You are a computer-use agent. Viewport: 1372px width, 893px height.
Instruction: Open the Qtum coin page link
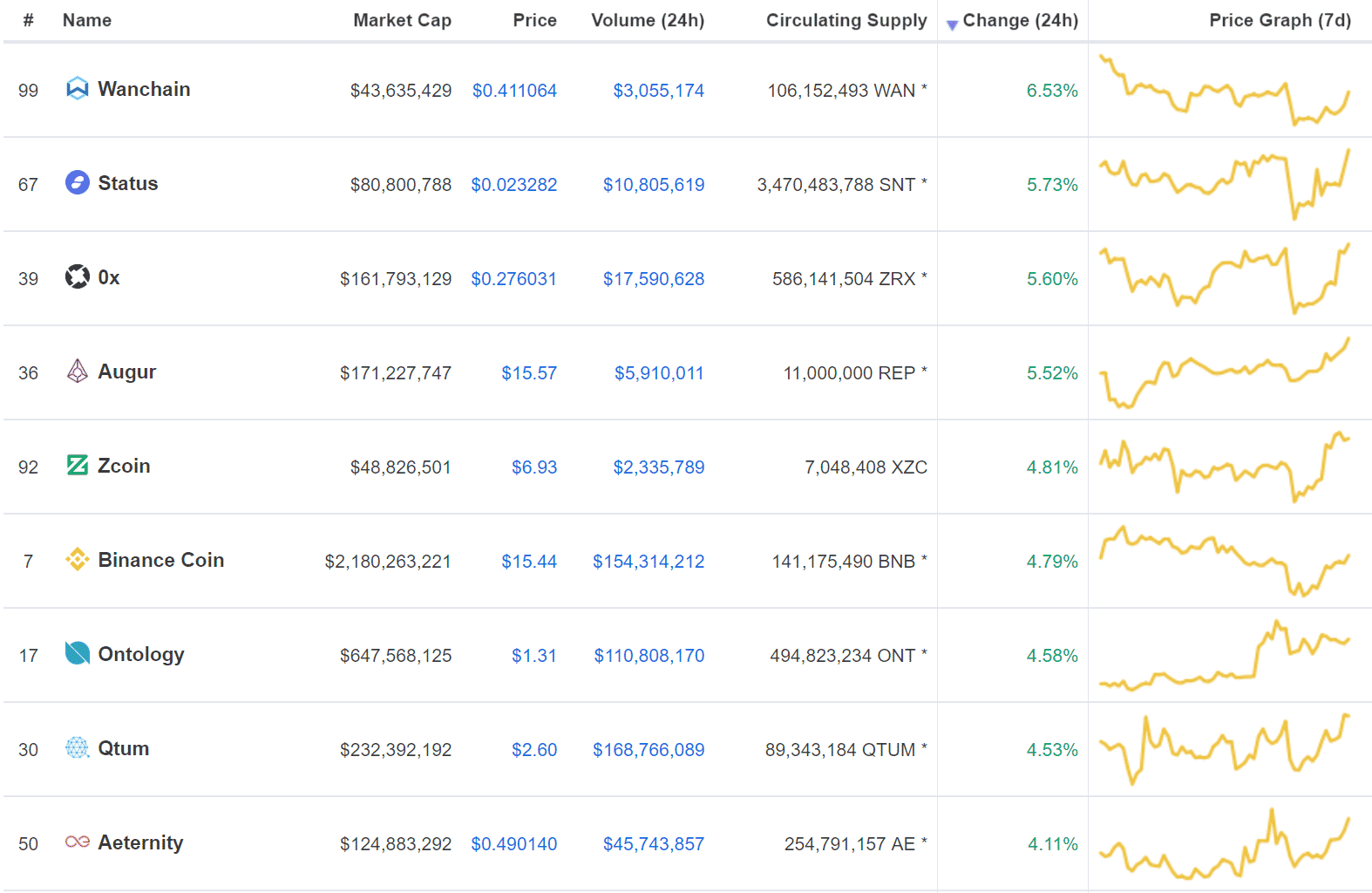tap(124, 748)
